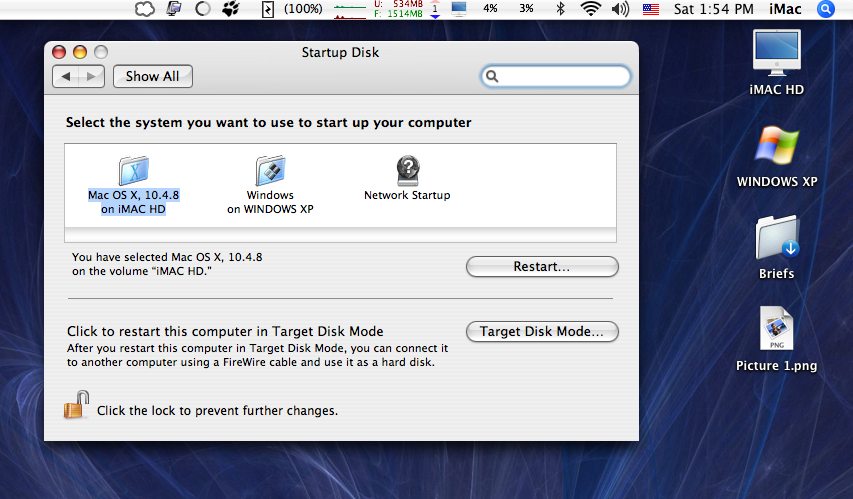Click the lock icon to prevent changes

pyautogui.click(x=76, y=405)
